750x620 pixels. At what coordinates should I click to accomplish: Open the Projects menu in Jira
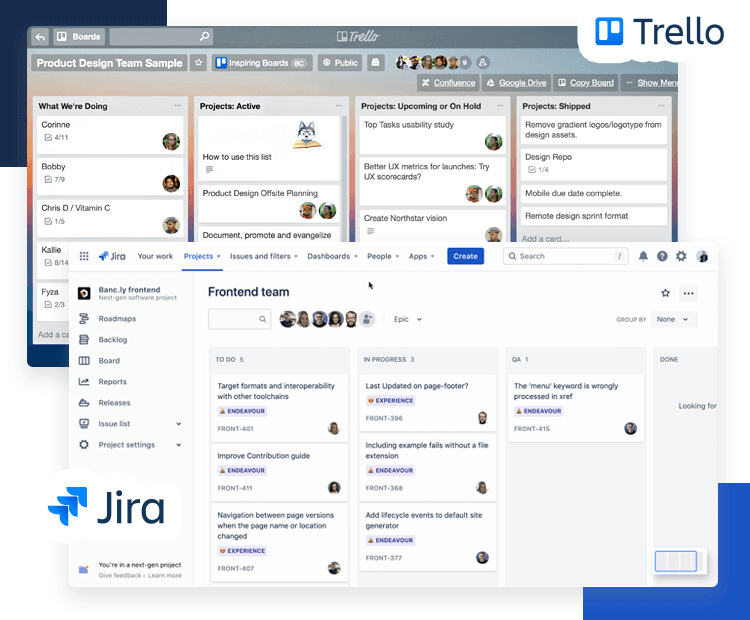pos(202,256)
